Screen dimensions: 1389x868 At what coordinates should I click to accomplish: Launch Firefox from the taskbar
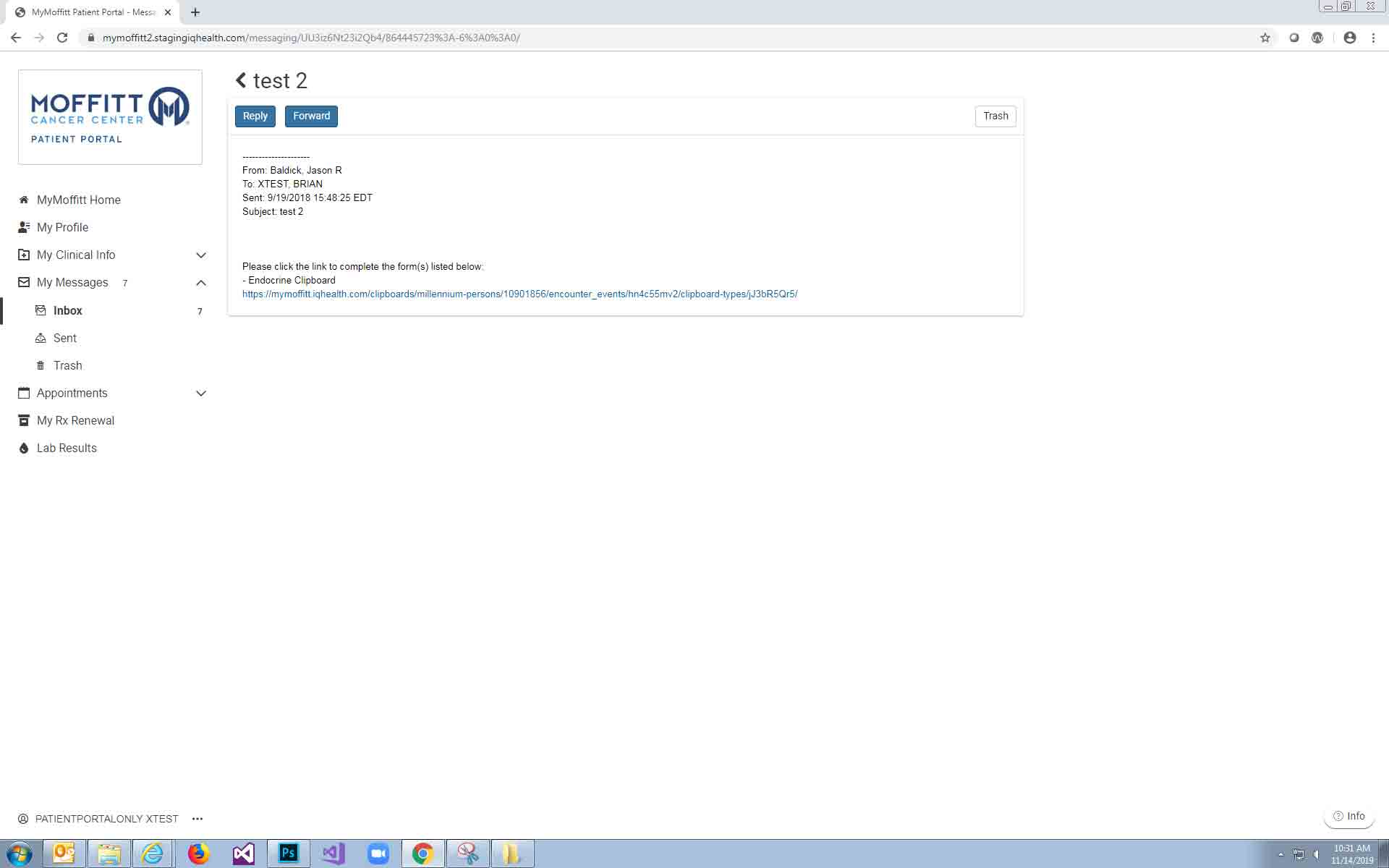tap(198, 854)
